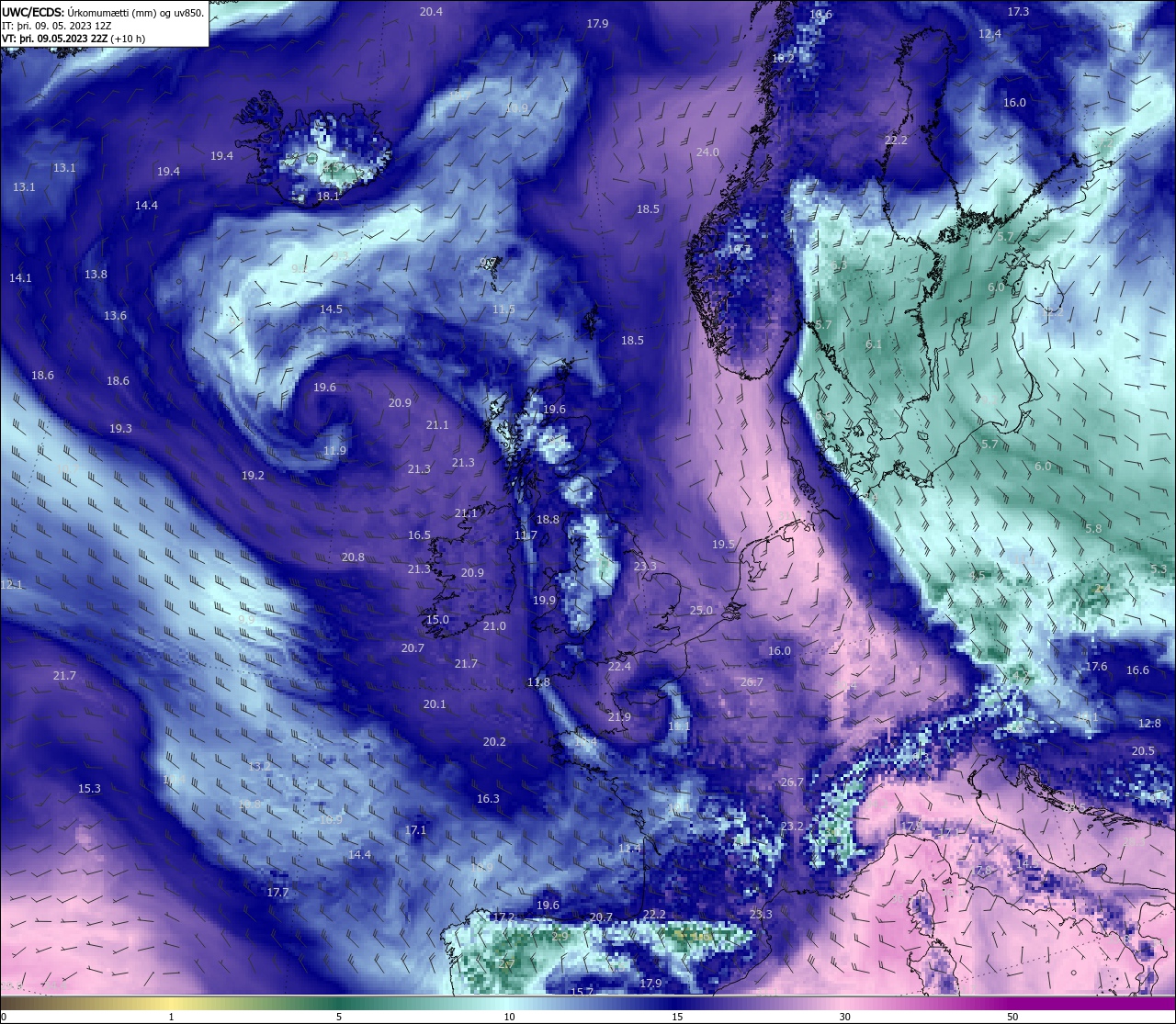Click the 21.0 value south of Ireland
The height and width of the screenshot is (1024, 1176).
494,626
